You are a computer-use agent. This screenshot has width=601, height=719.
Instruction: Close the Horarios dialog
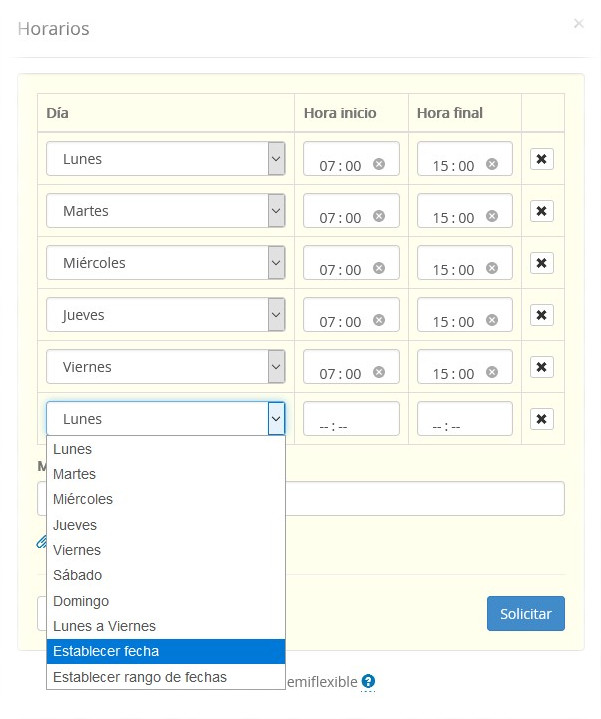point(578,24)
